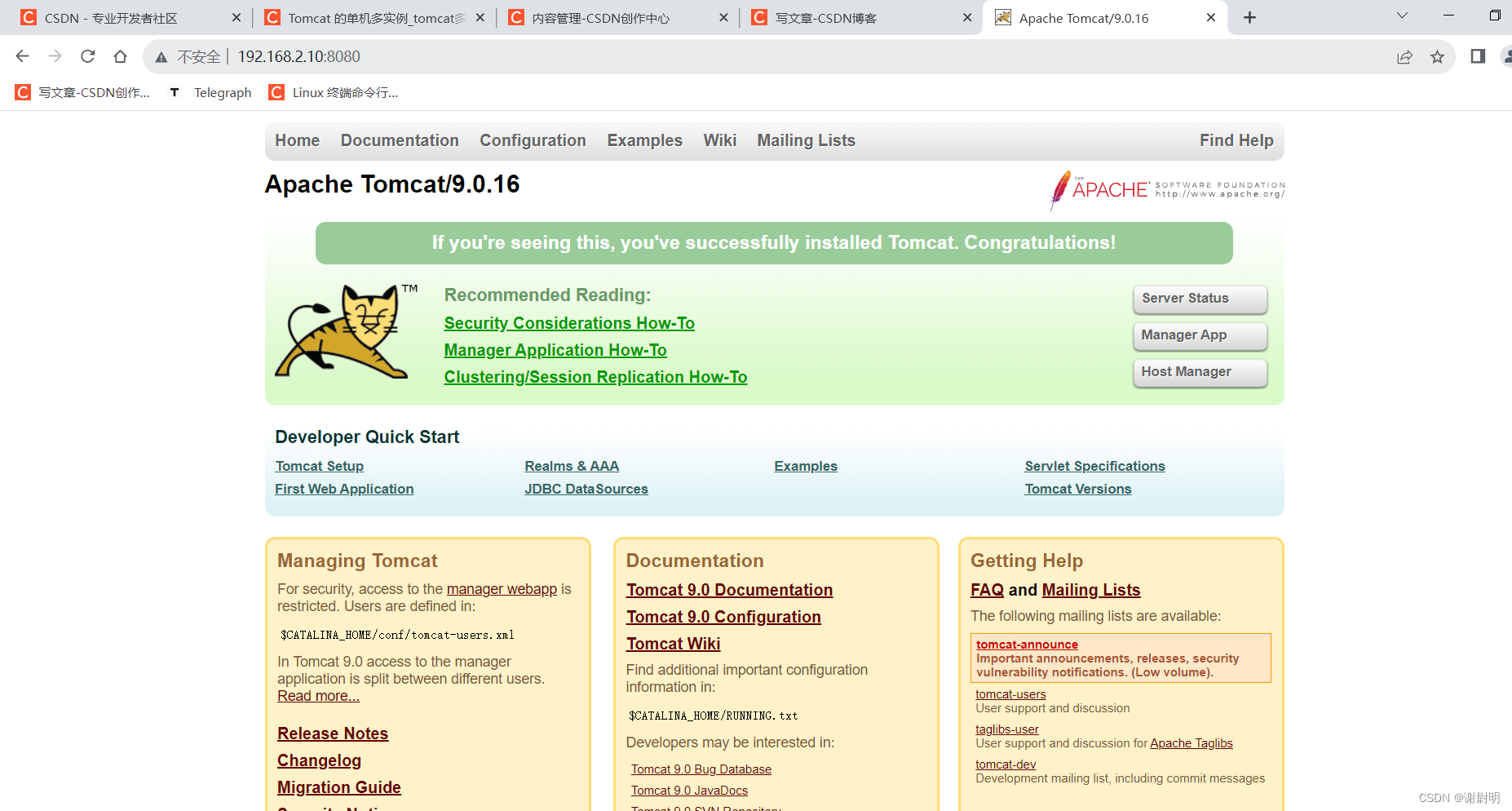The image size is (1512, 811).
Task: Open the Tomcat Wiki link
Action: (x=673, y=644)
